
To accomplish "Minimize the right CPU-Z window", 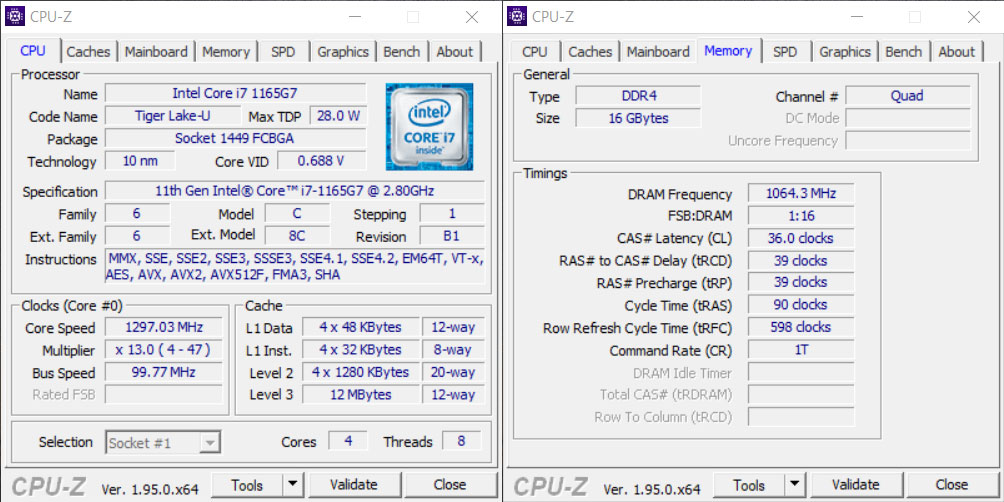I will pos(857,17).
